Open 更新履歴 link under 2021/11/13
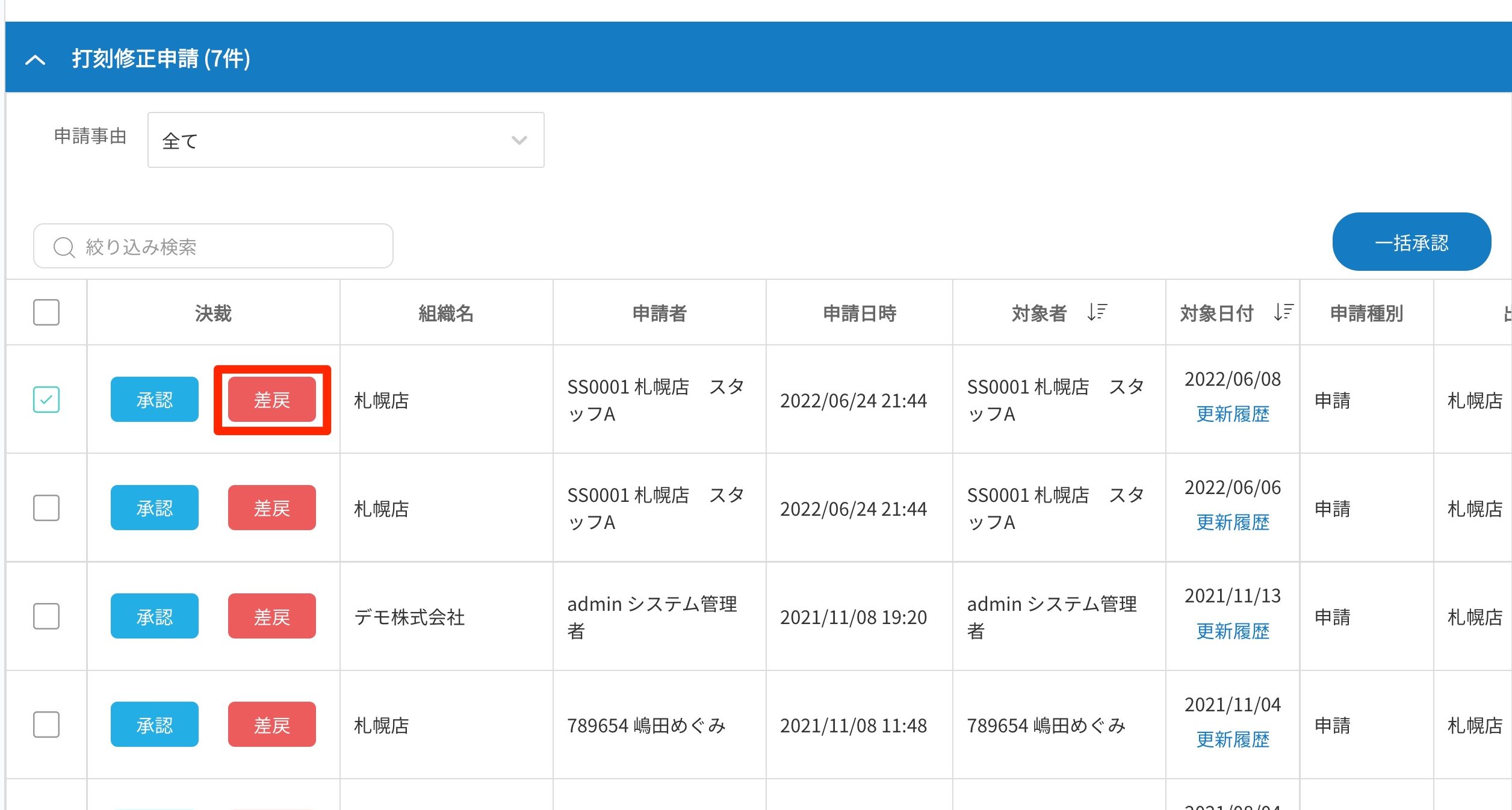The image size is (1512, 810). [x=1232, y=631]
